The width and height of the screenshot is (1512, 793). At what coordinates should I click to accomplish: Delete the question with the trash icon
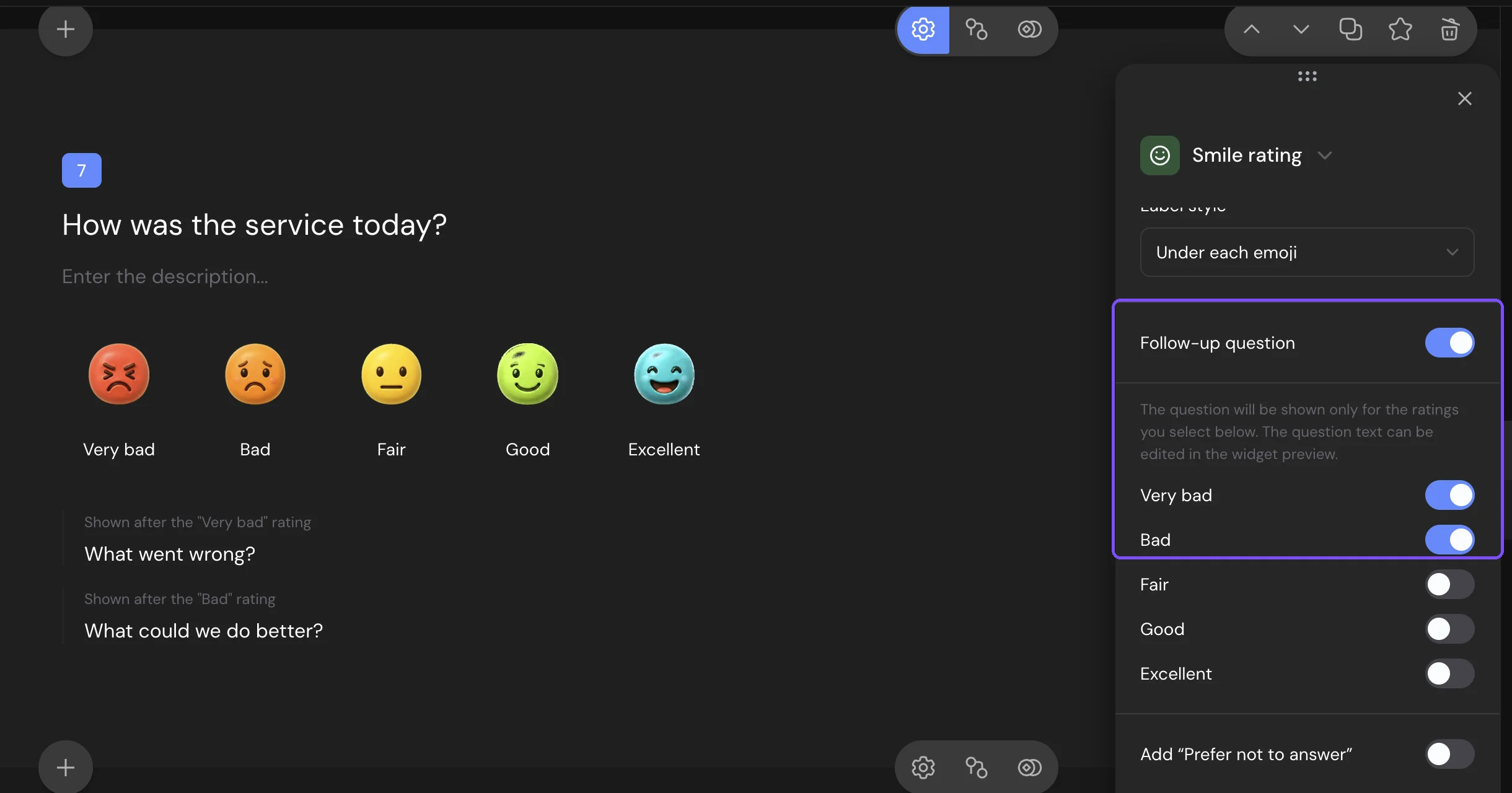[1449, 29]
